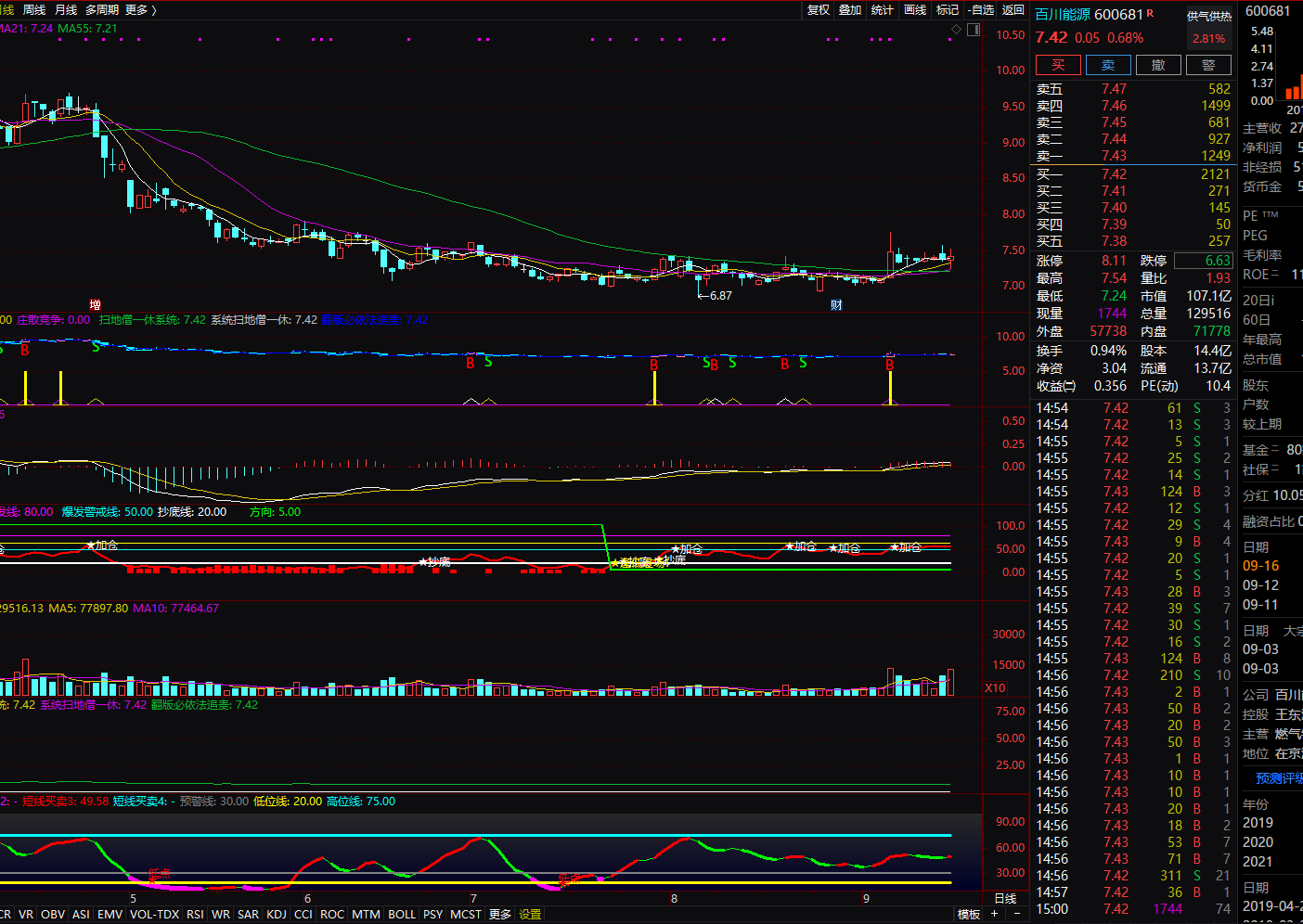The image size is (1303, 924).
Task: Expand the 更多 periods menu at top
Action: pyautogui.click(x=141, y=9)
